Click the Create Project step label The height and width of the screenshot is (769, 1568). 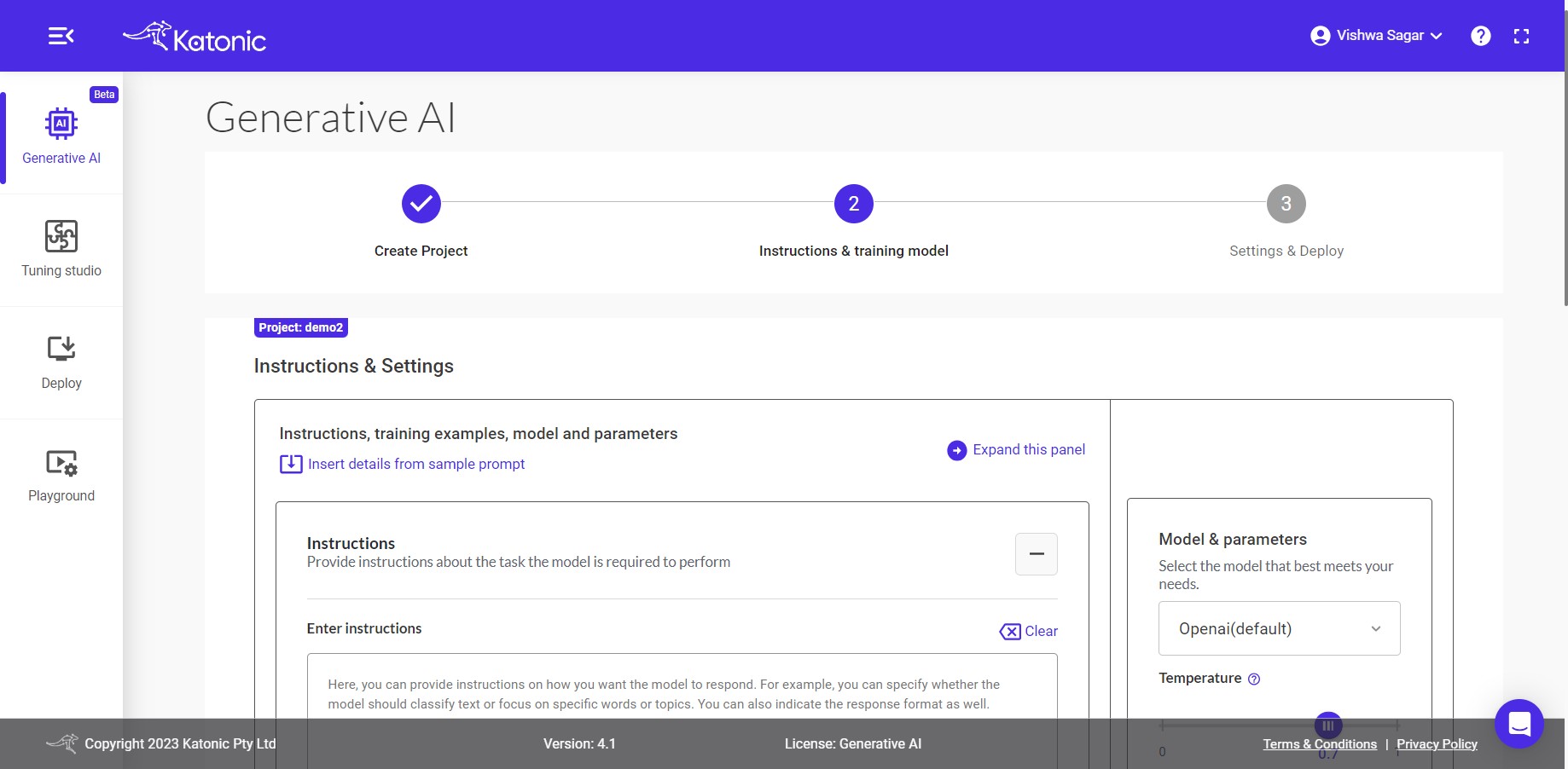coord(421,251)
